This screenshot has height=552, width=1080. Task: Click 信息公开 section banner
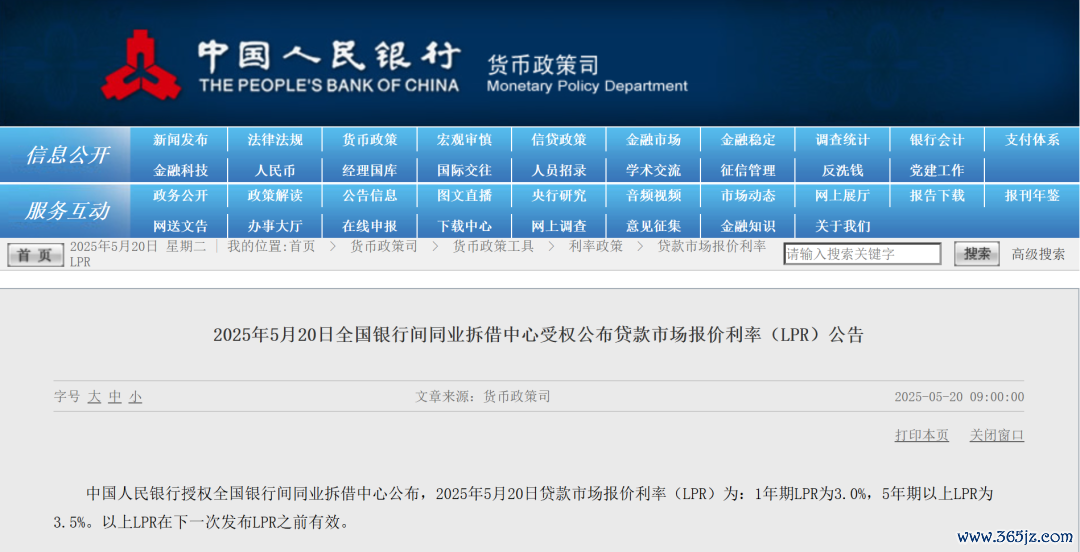67,155
